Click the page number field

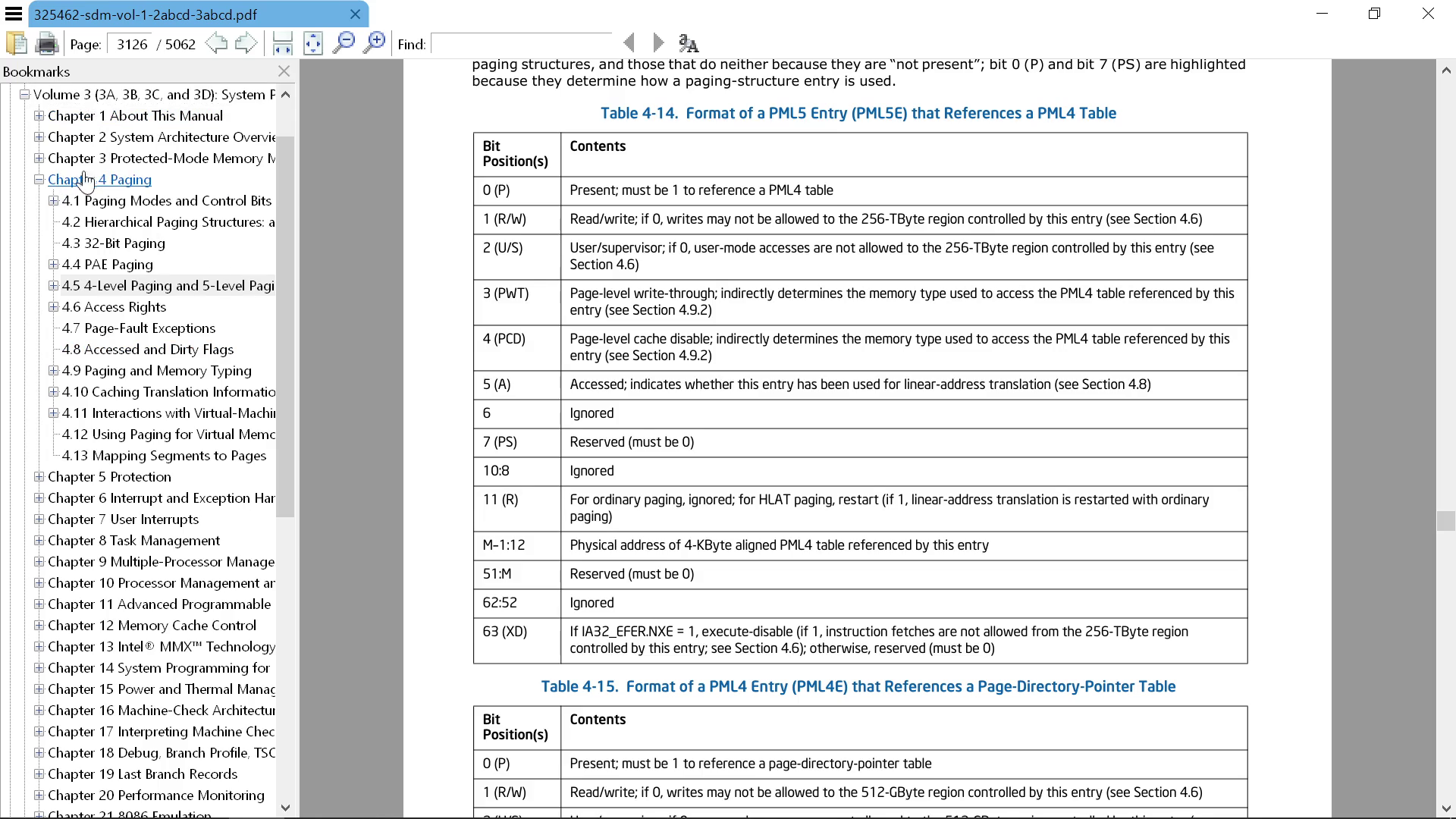click(x=132, y=44)
